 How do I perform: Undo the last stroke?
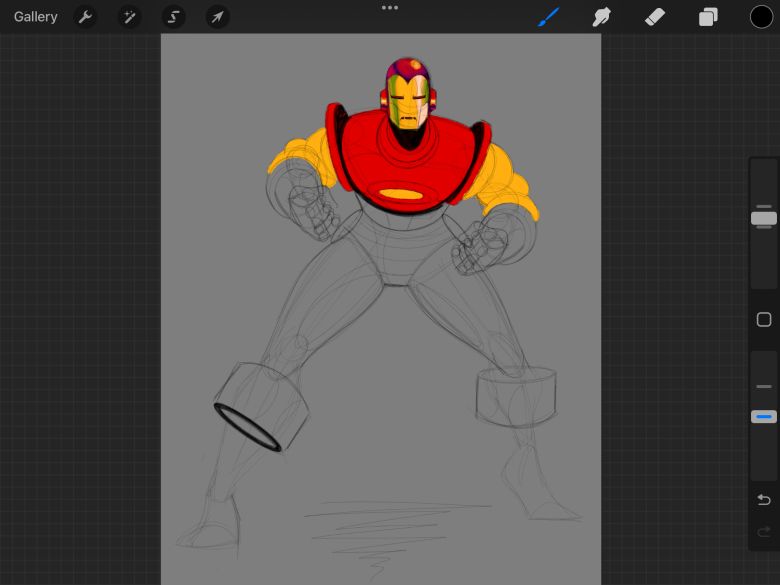pyautogui.click(x=764, y=499)
